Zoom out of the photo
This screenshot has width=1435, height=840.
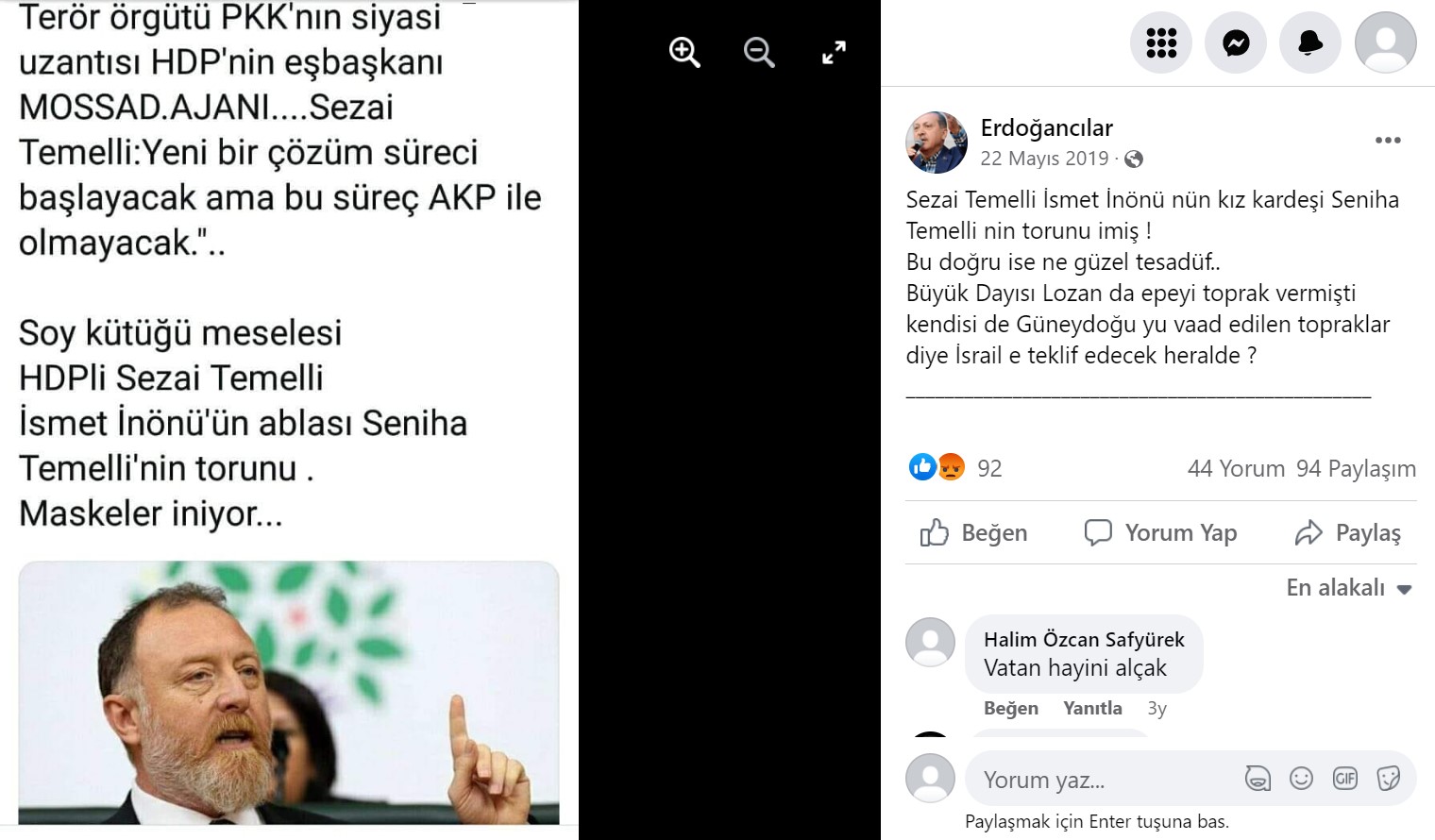point(759,53)
